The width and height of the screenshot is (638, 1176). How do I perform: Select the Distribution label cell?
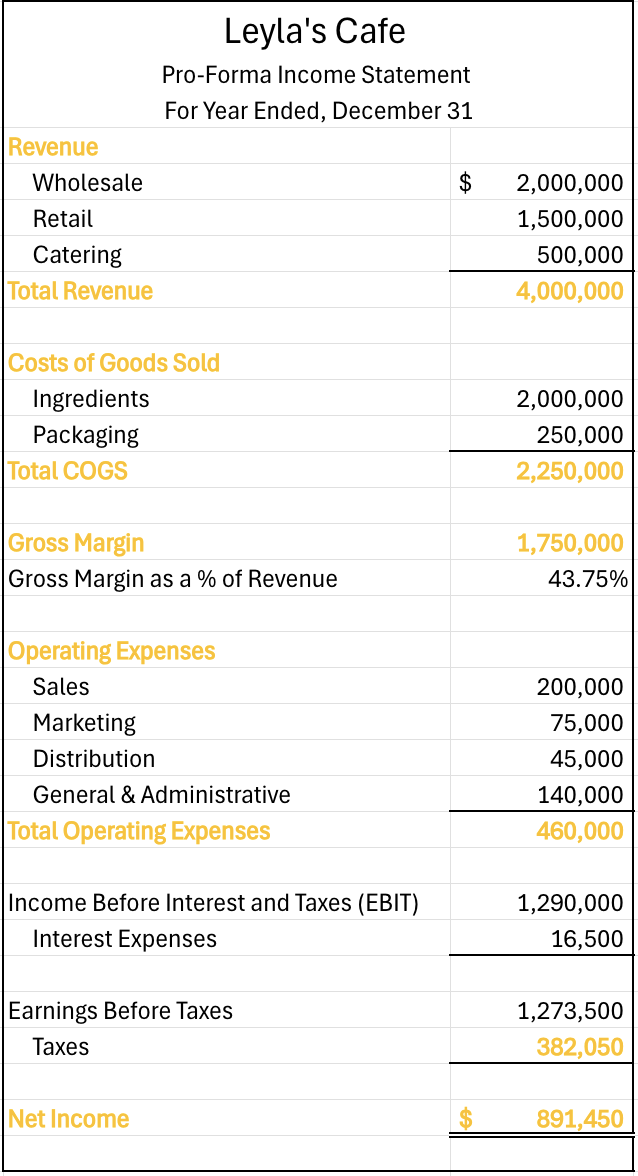pyautogui.click(x=94, y=759)
